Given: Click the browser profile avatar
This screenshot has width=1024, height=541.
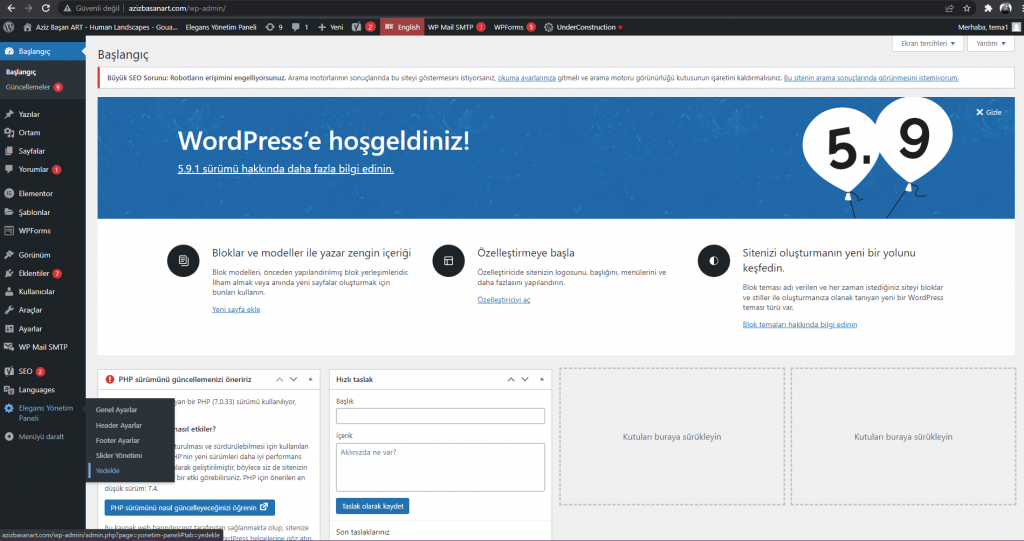Looking at the screenshot, I should coord(1006,8).
